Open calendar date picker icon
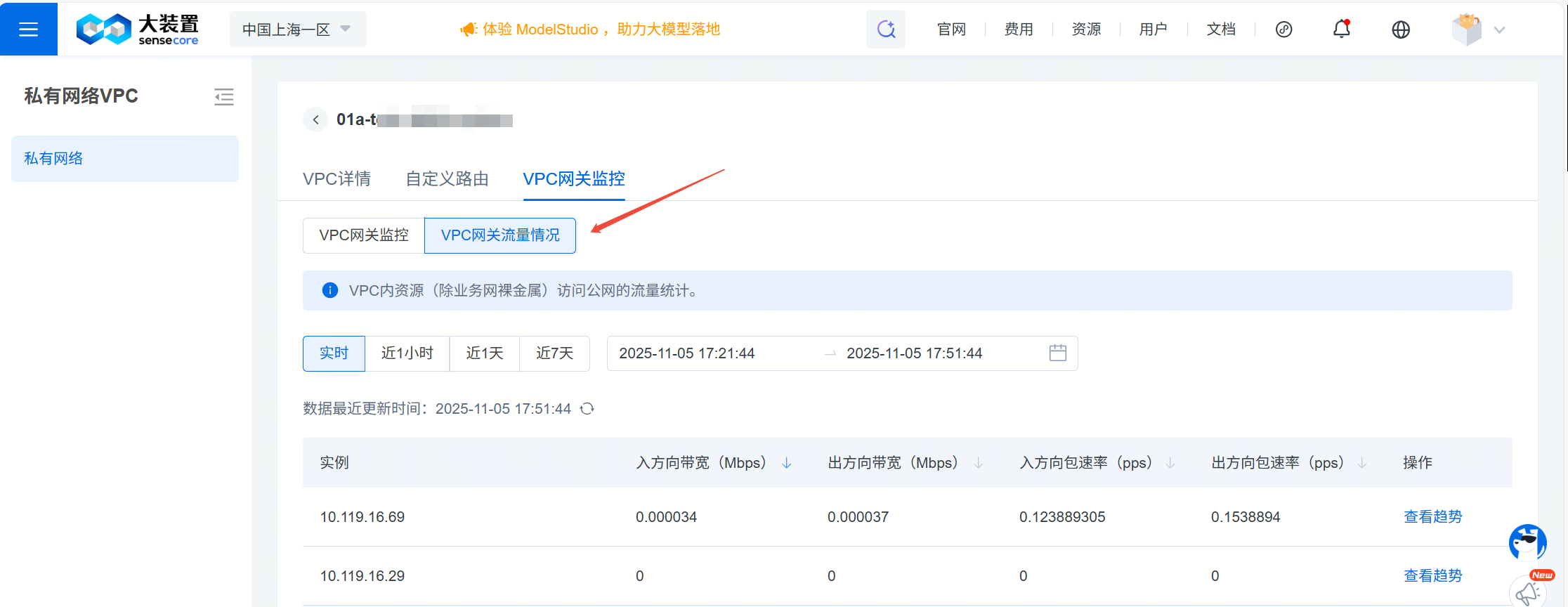Screen dimensions: 1568x607 [1057, 353]
